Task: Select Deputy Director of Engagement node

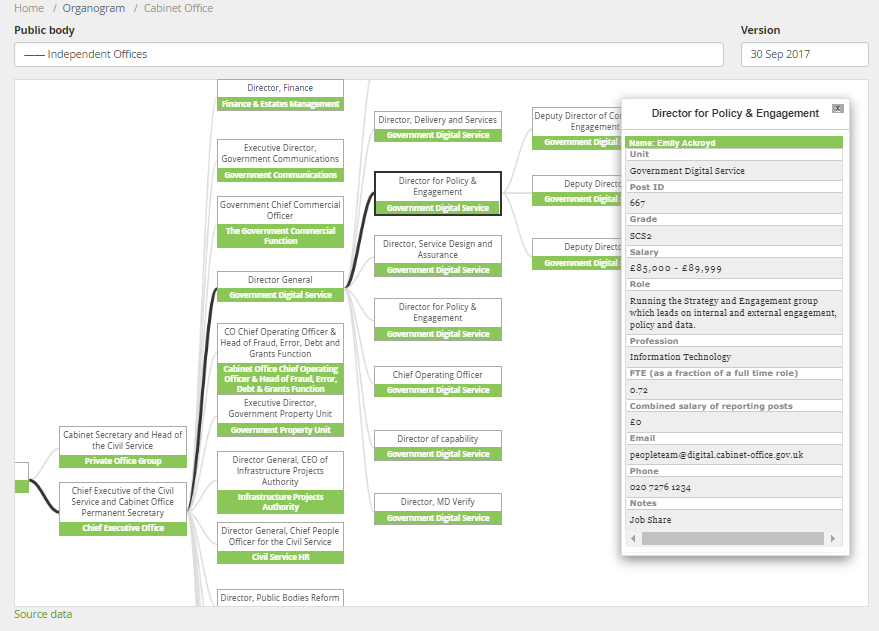Action: point(577,128)
